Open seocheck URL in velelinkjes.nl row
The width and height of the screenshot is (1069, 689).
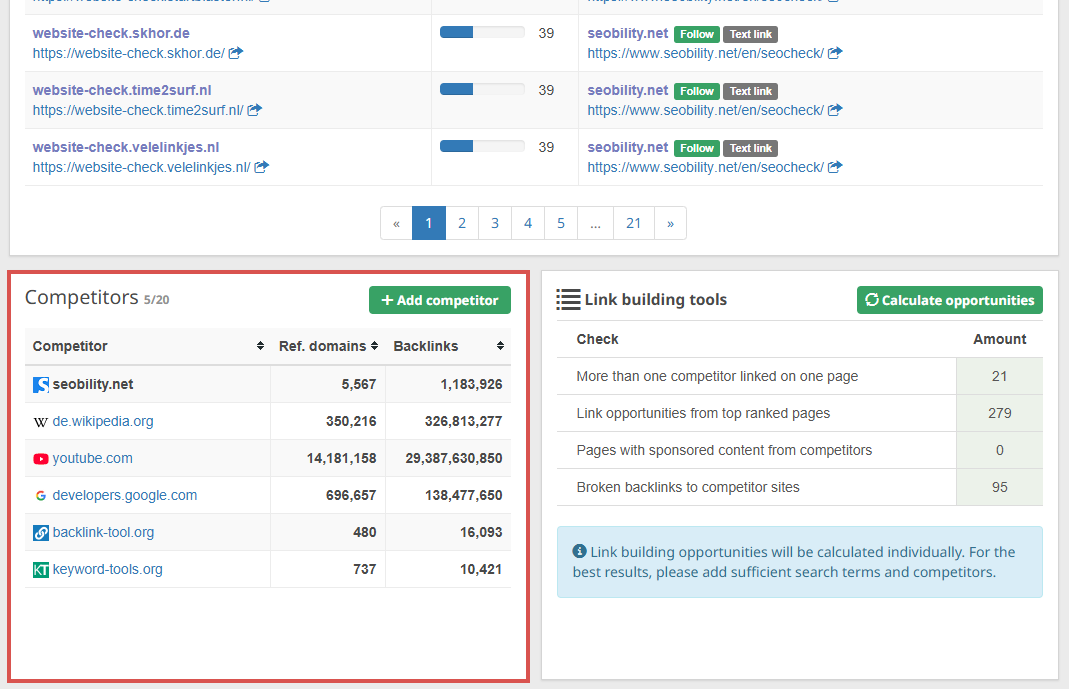pos(706,167)
